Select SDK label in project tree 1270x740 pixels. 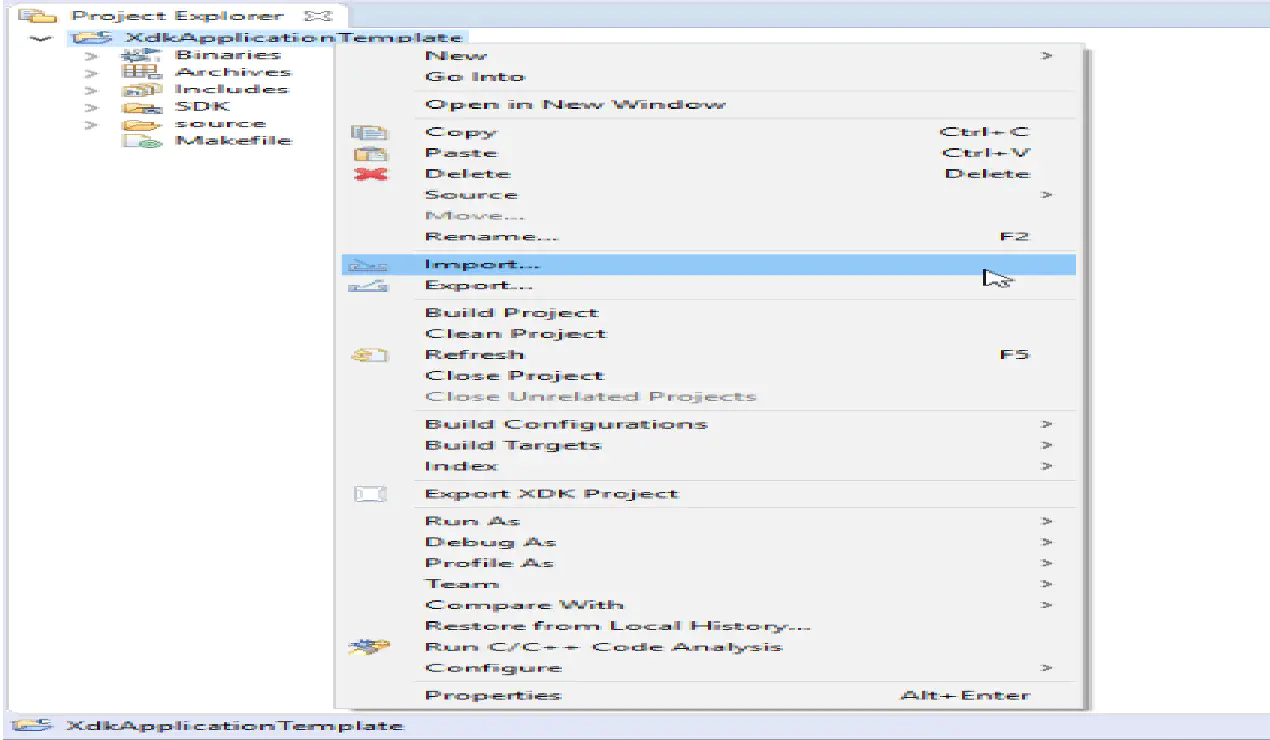(202, 107)
